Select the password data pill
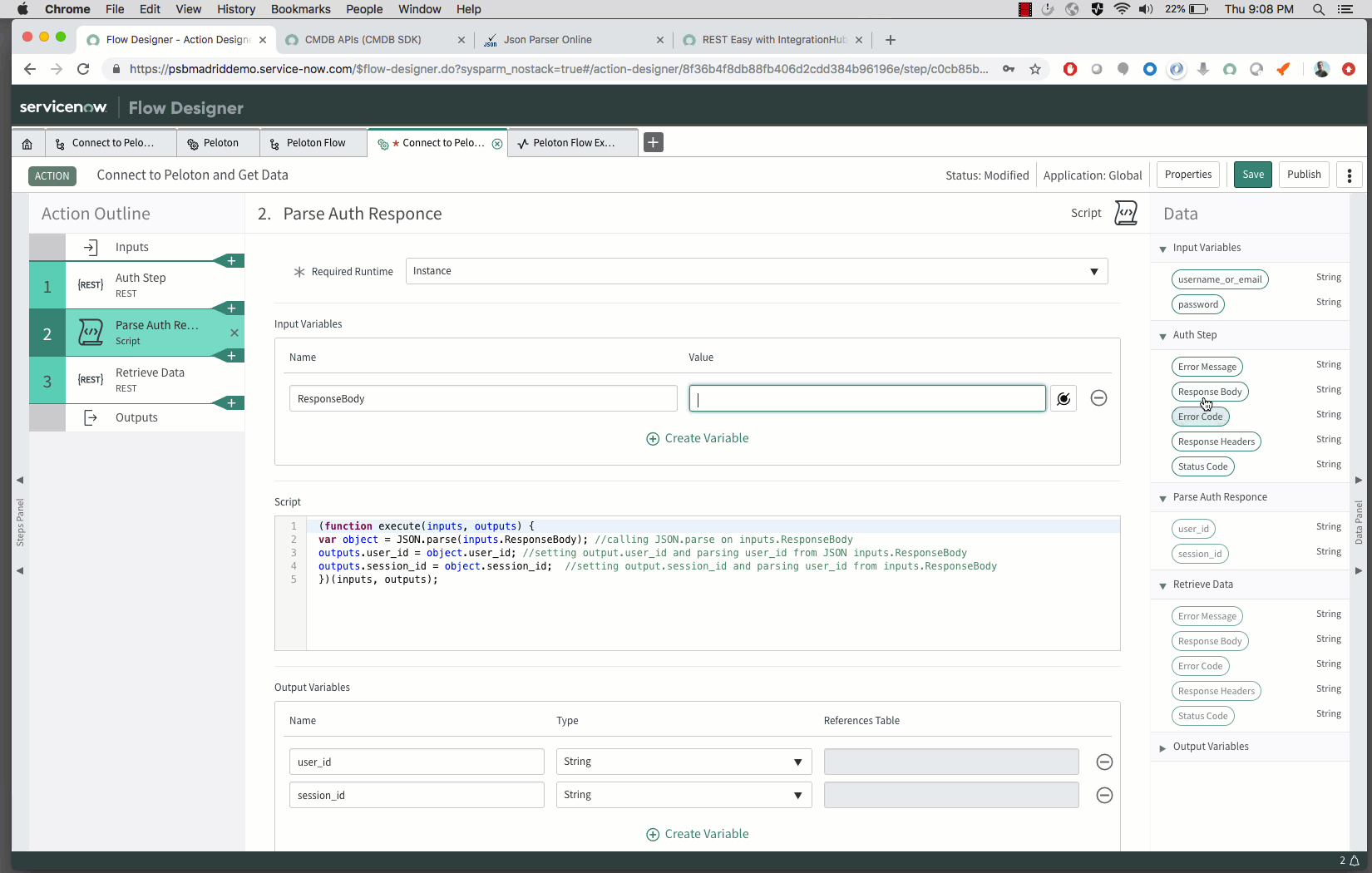The height and width of the screenshot is (873, 1372). coord(1198,304)
